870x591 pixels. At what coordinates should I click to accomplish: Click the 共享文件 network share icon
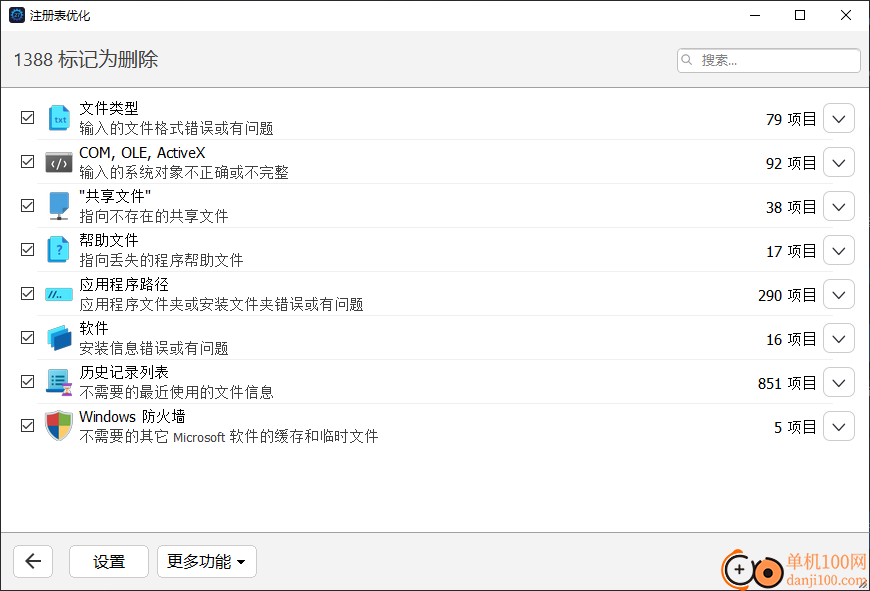pos(59,206)
